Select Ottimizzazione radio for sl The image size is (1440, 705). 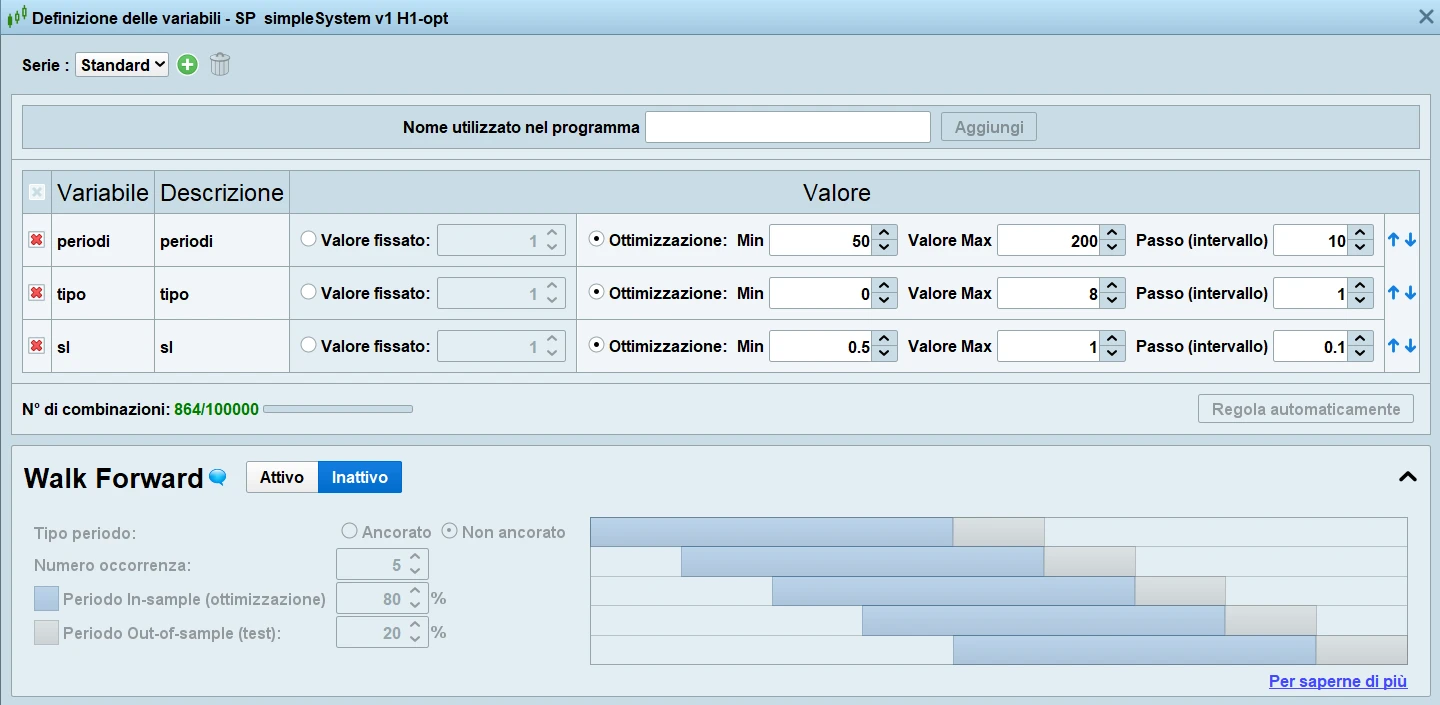click(x=596, y=345)
